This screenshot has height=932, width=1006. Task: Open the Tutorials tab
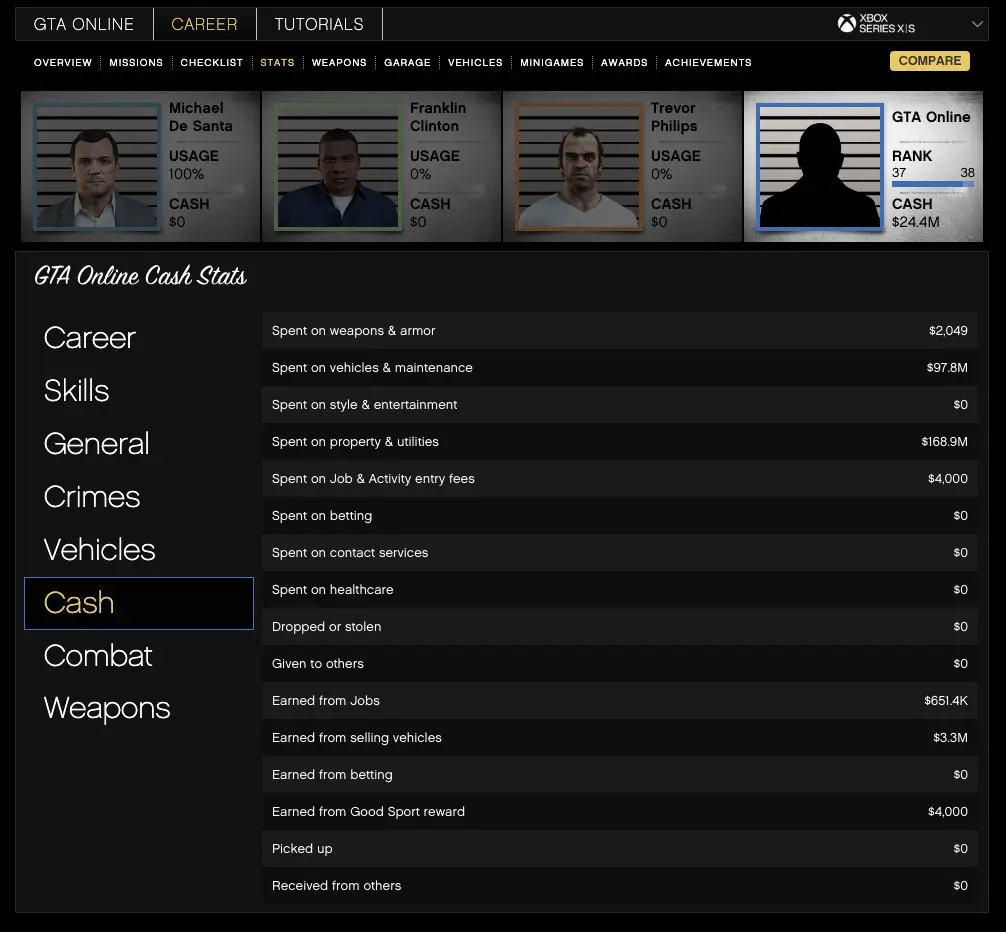point(319,24)
